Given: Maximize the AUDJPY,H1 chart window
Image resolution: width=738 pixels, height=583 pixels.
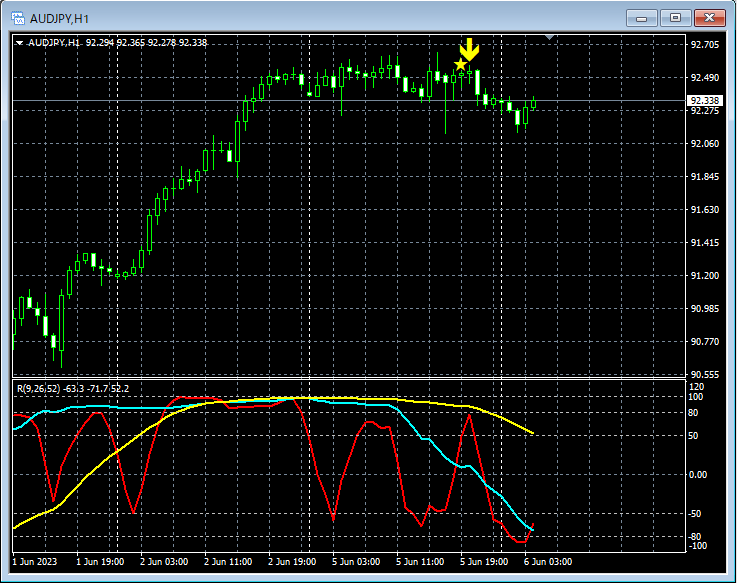Looking at the screenshot, I should coord(676,17).
